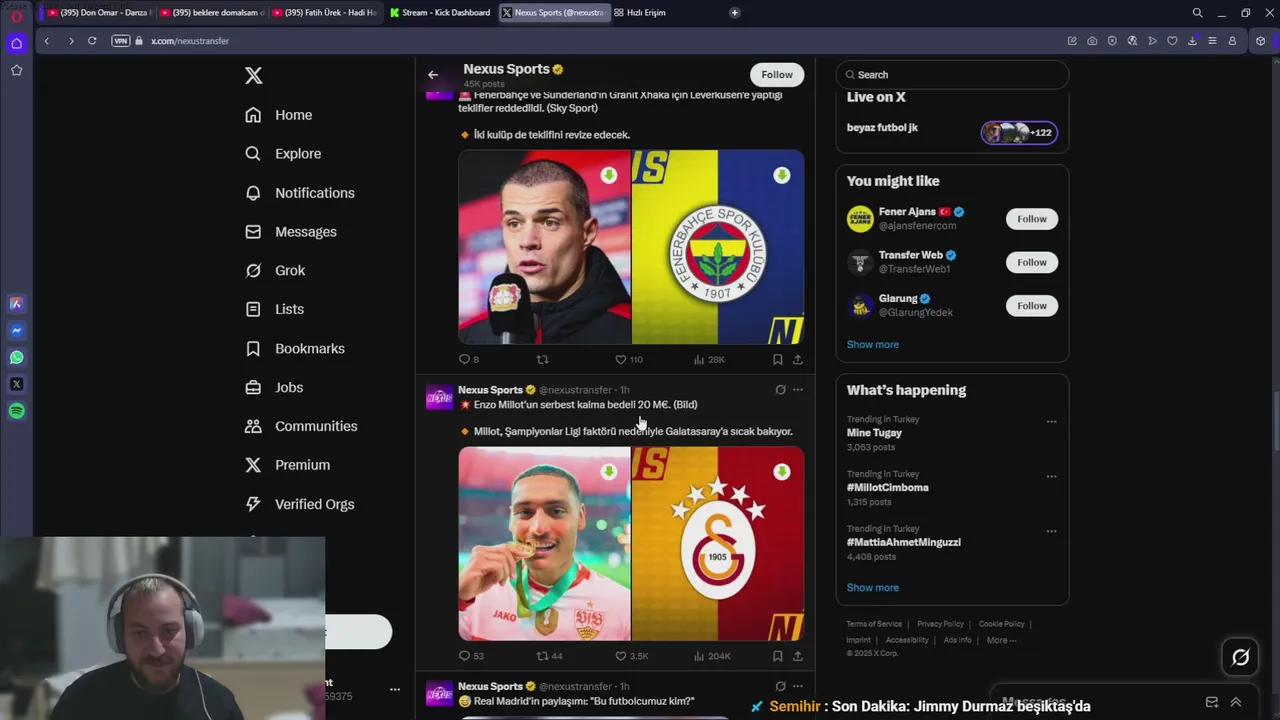Open Verified Orgs
The height and width of the screenshot is (720, 1280).
click(x=300, y=505)
